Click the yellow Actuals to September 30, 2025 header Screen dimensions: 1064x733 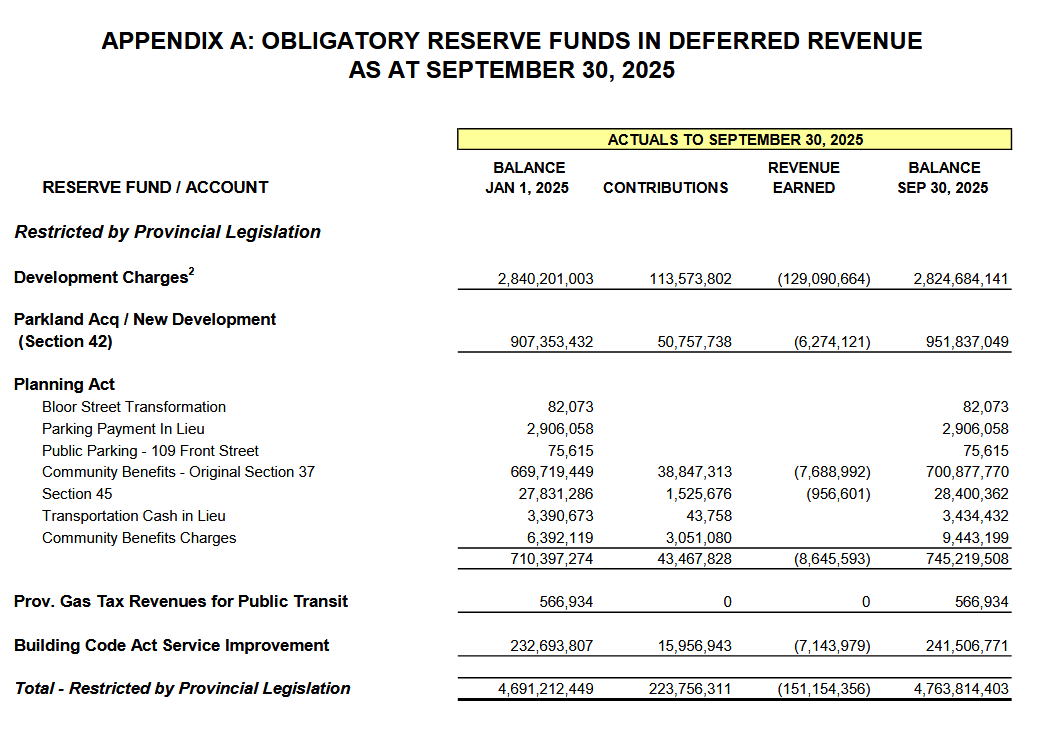pos(735,140)
